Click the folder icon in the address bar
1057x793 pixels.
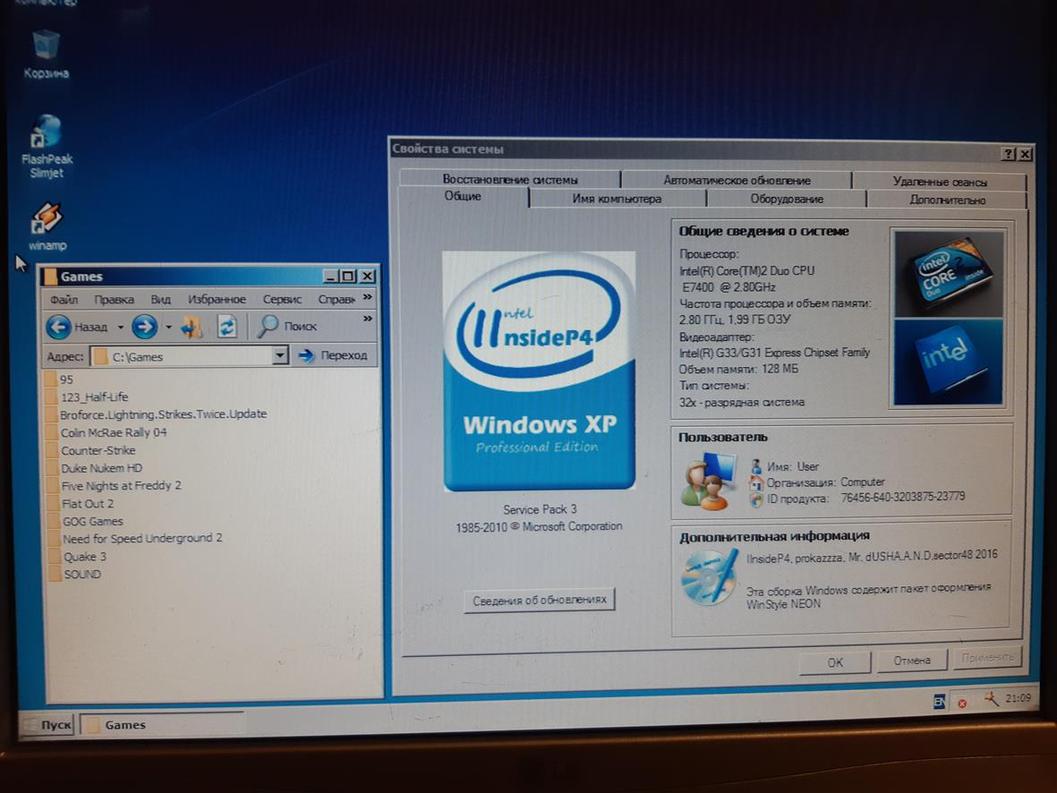click(x=100, y=356)
